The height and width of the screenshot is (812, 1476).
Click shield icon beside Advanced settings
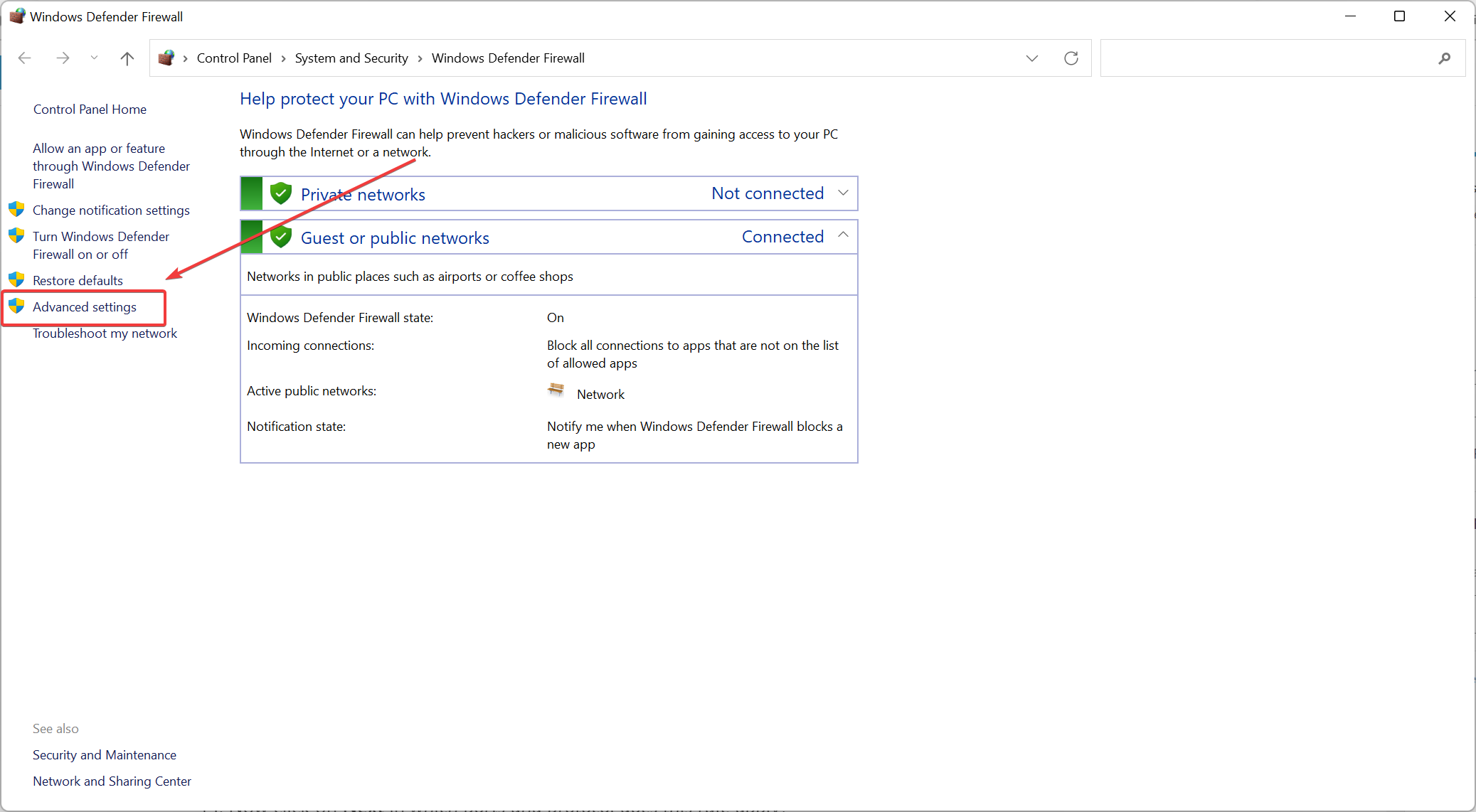16,306
